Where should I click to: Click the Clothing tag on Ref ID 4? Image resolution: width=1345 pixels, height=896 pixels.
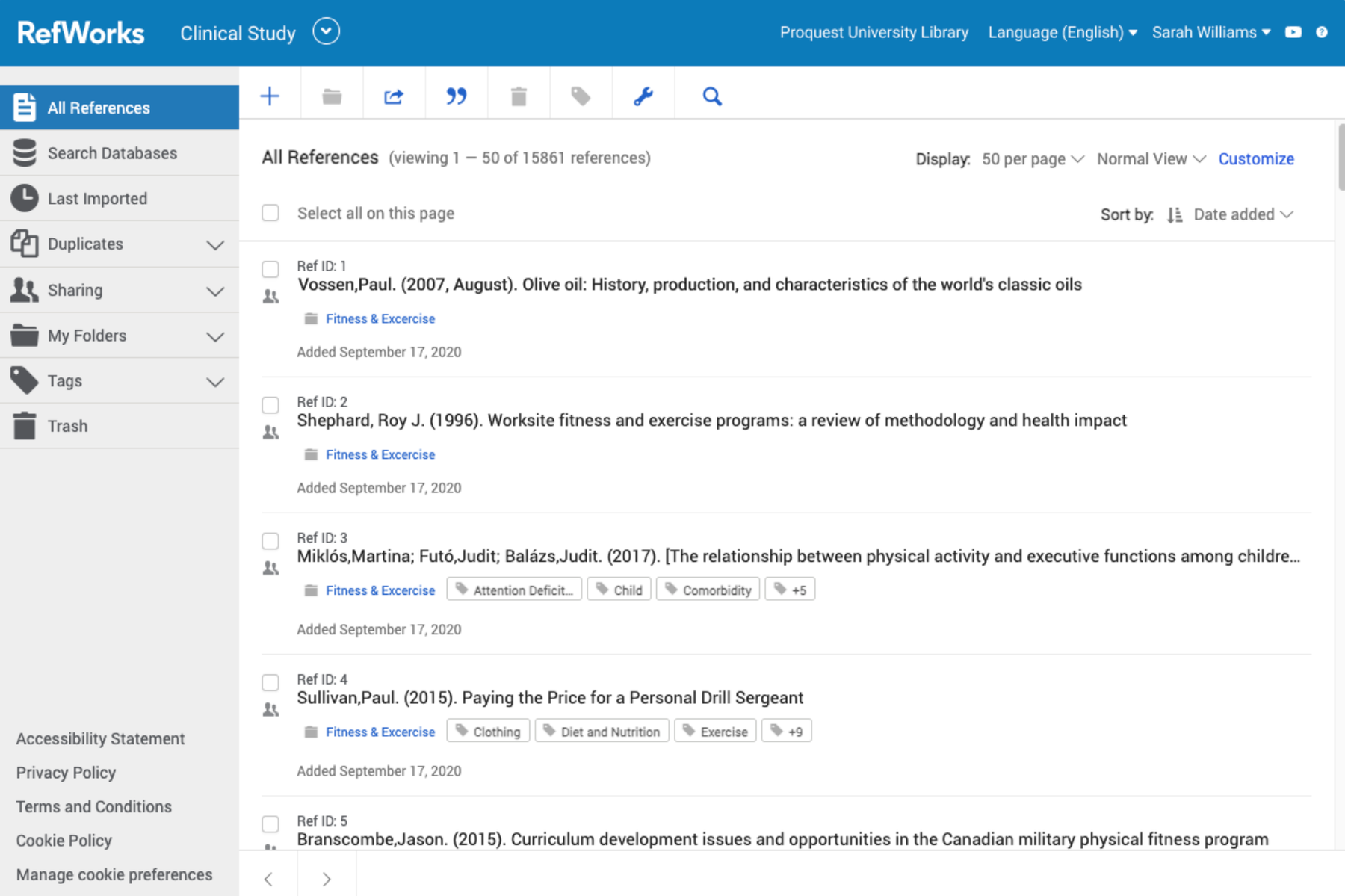pyautogui.click(x=489, y=731)
